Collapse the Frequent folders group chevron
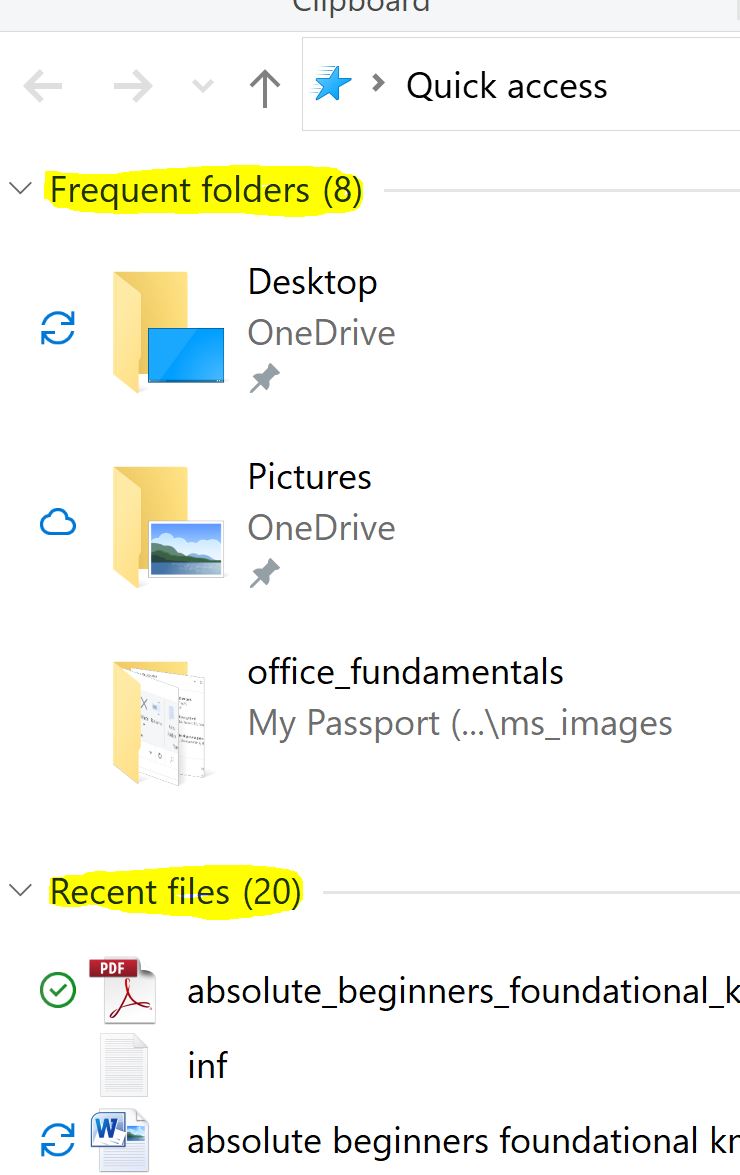Viewport: 740px width, 1175px height. click(20, 187)
